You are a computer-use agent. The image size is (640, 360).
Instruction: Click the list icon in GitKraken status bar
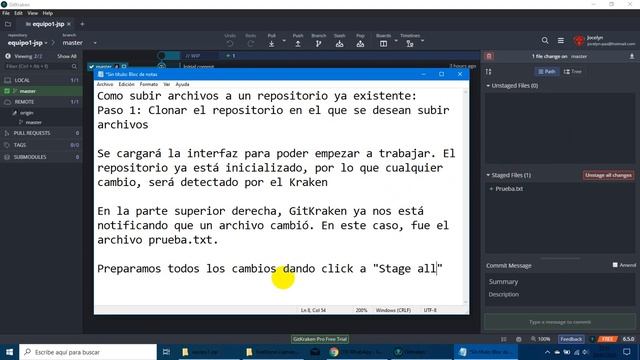pos(504,339)
